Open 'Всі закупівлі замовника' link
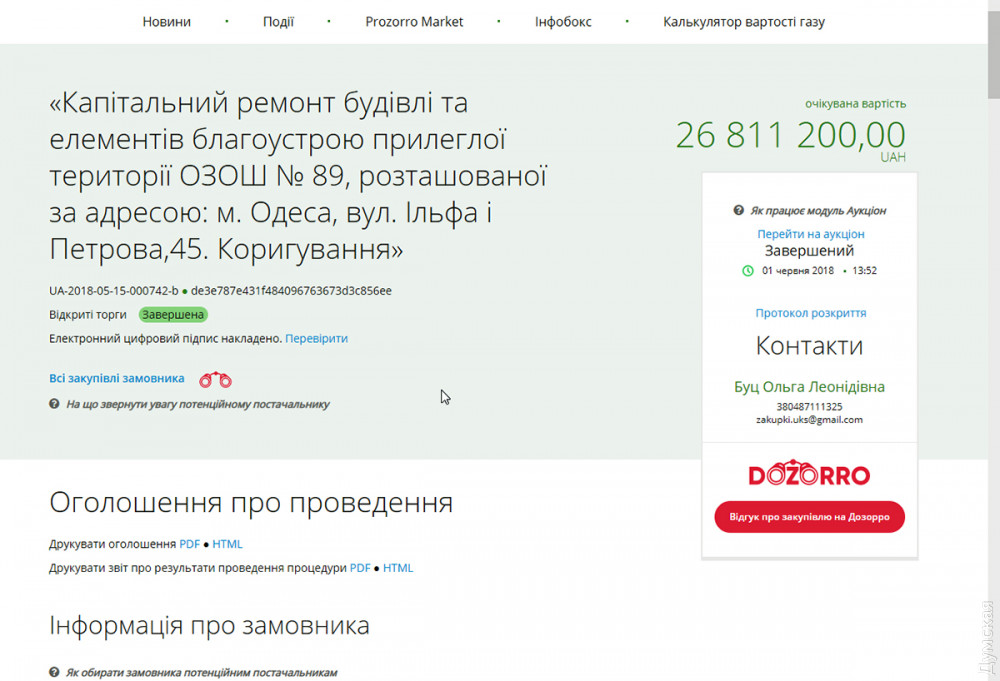Screen dimensions: 1000x681 point(117,379)
